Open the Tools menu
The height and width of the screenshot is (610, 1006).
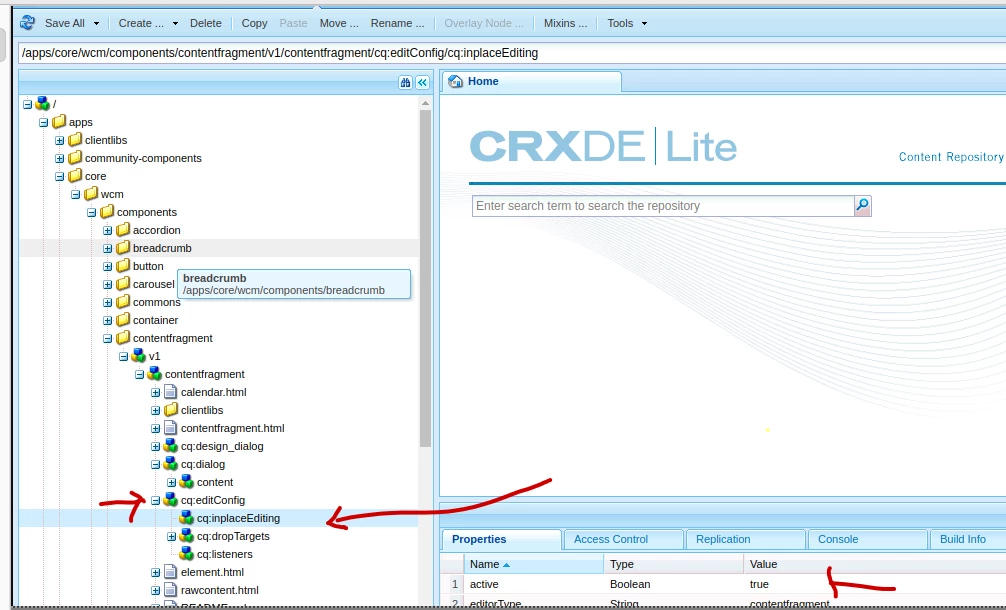[620, 23]
